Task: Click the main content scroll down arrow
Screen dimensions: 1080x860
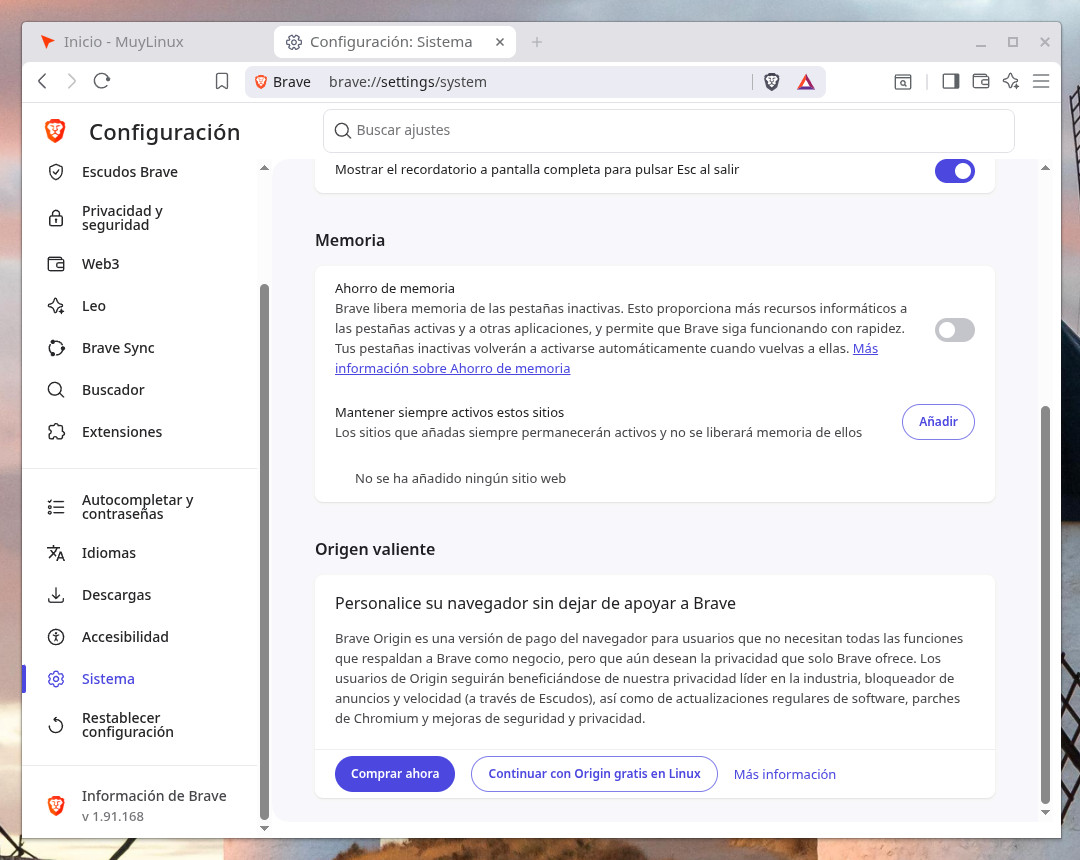Action: tap(1045, 812)
